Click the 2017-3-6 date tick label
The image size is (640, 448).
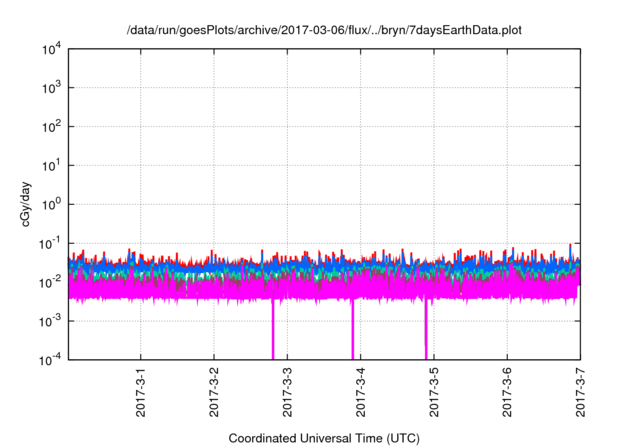pyautogui.click(x=507, y=392)
